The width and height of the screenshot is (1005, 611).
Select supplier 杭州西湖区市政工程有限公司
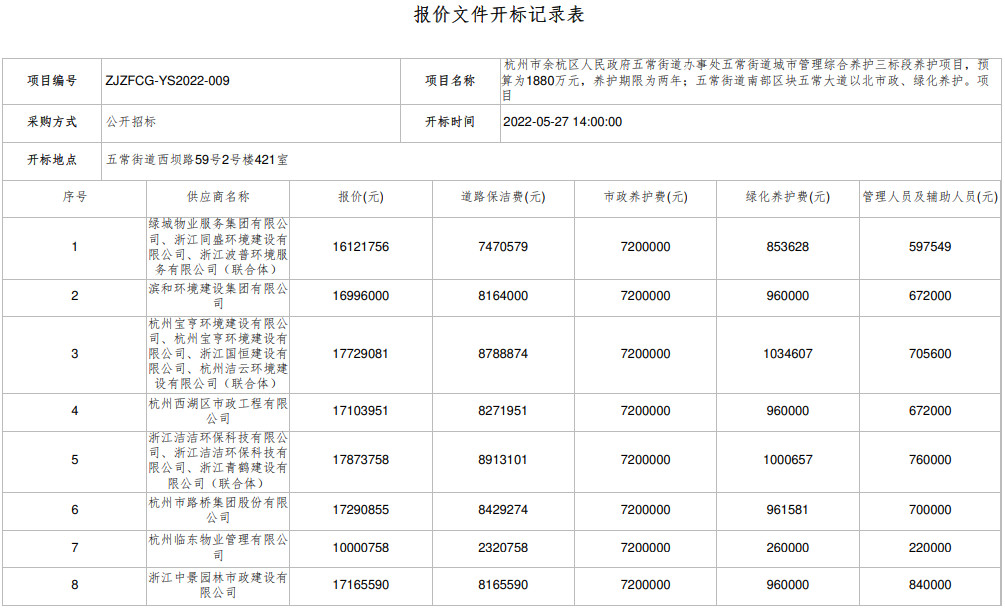point(218,411)
